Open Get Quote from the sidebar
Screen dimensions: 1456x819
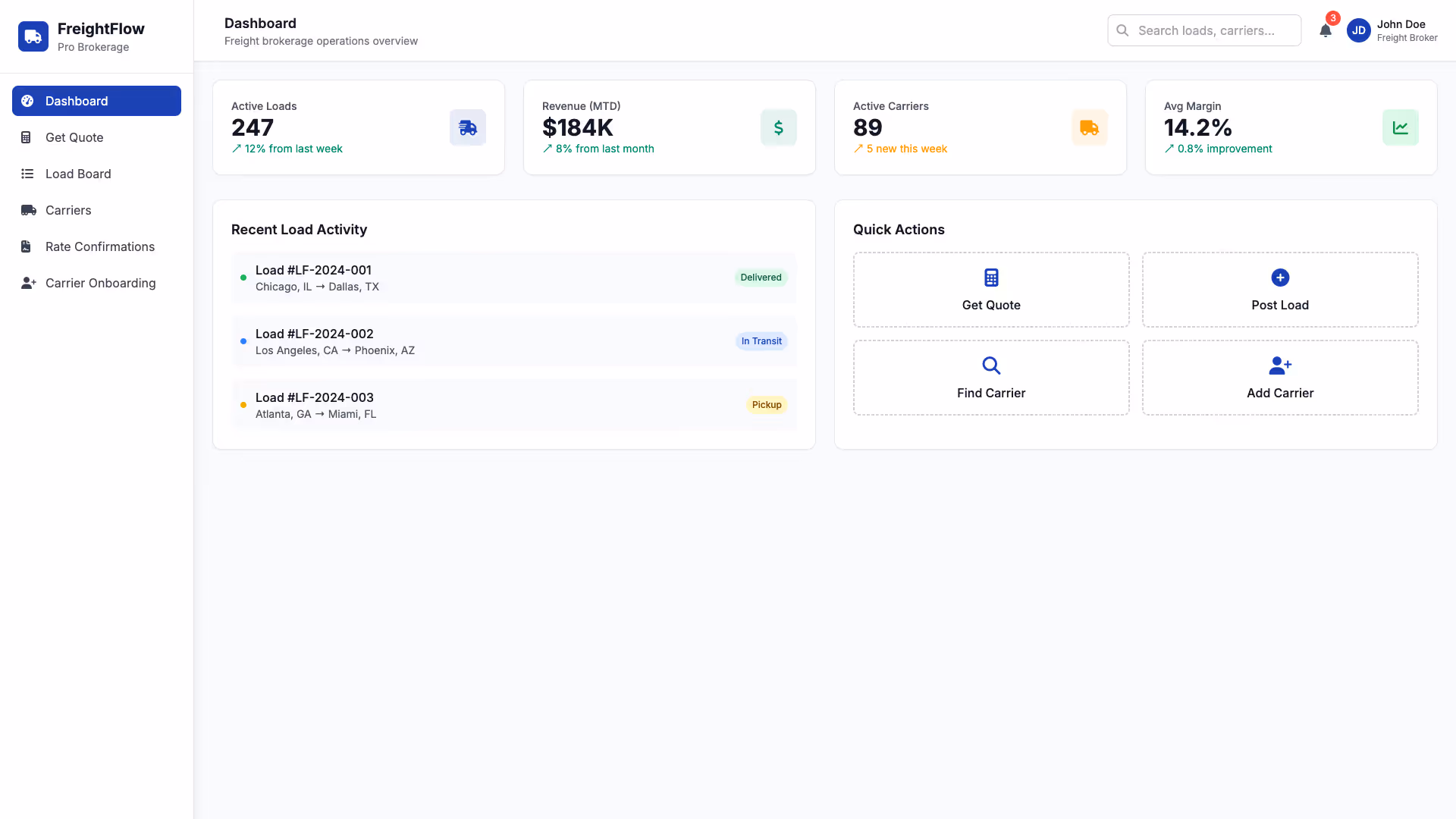tap(74, 137)
